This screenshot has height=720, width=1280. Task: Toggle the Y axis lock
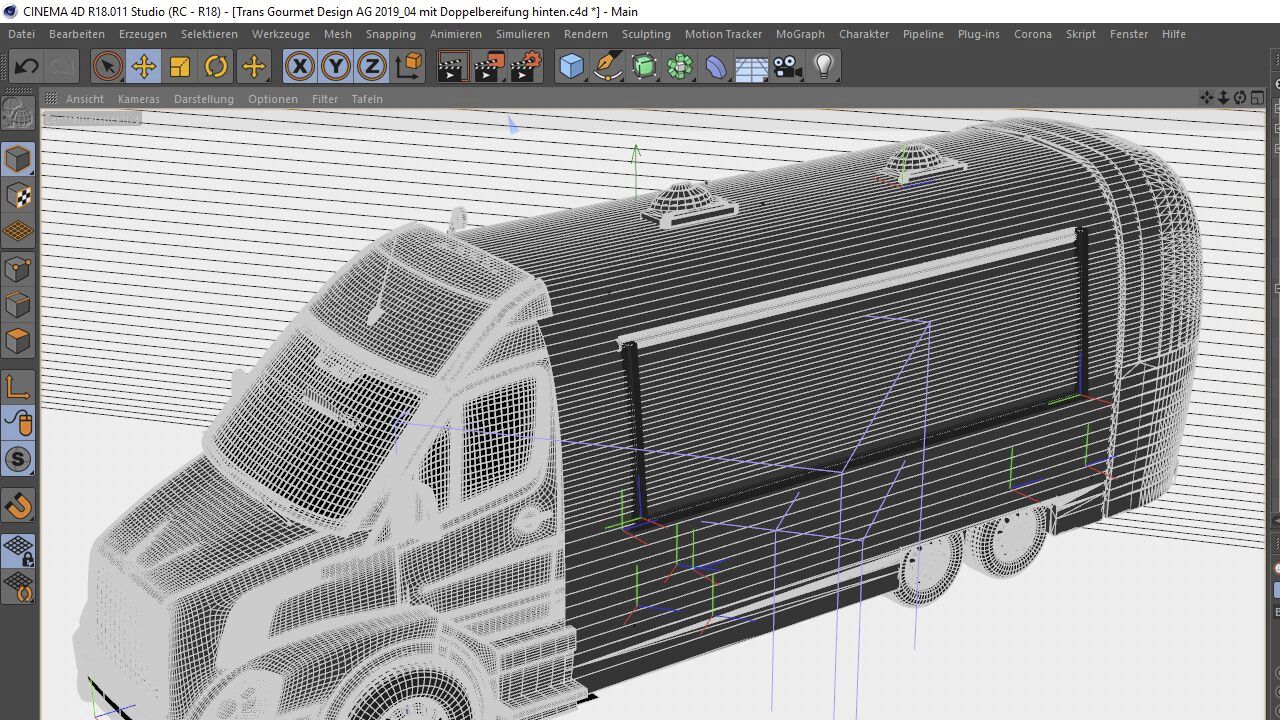tap(335, 67)
